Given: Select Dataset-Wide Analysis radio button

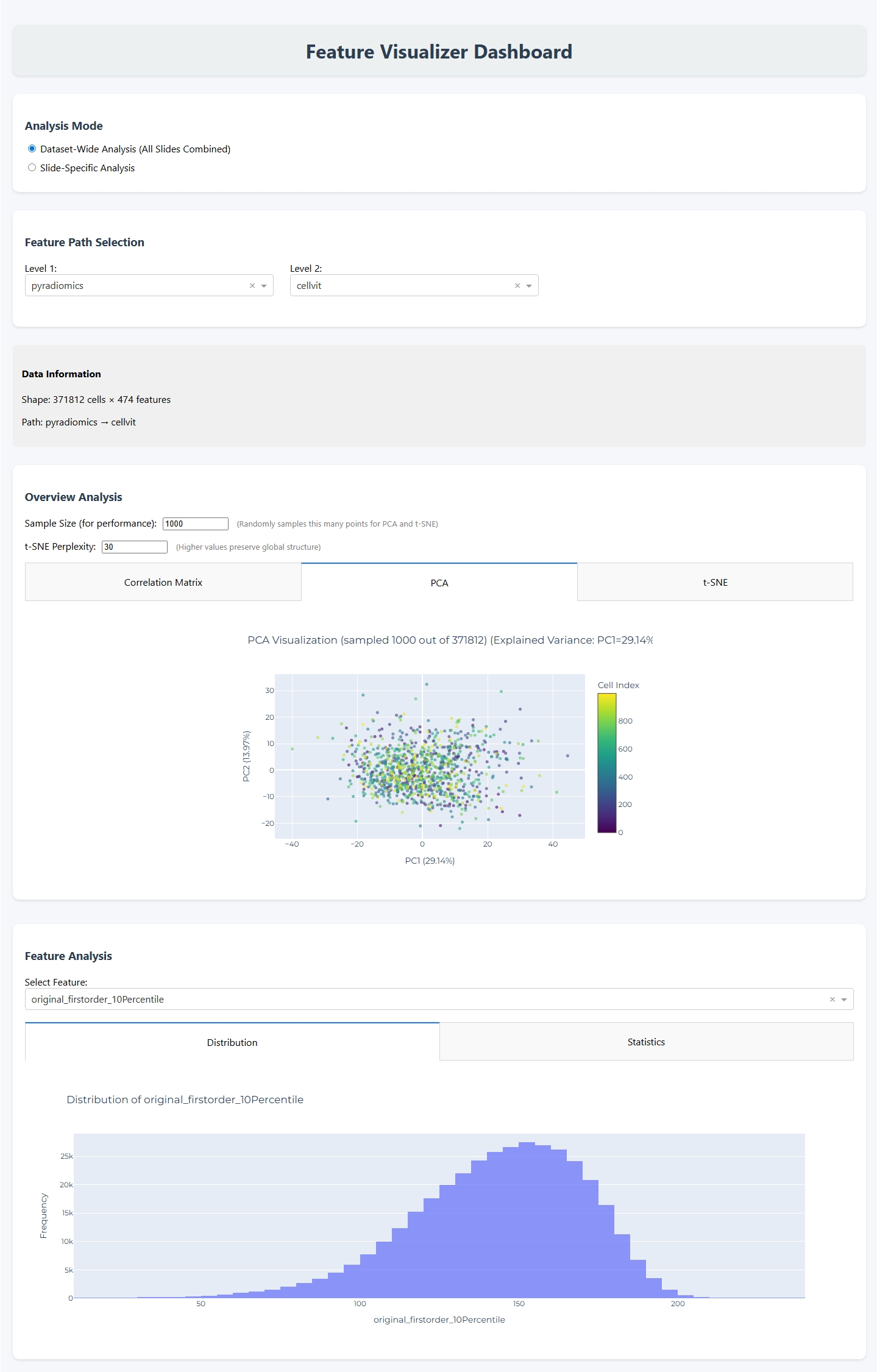Looking at the screenshot, I should [32, 149].
